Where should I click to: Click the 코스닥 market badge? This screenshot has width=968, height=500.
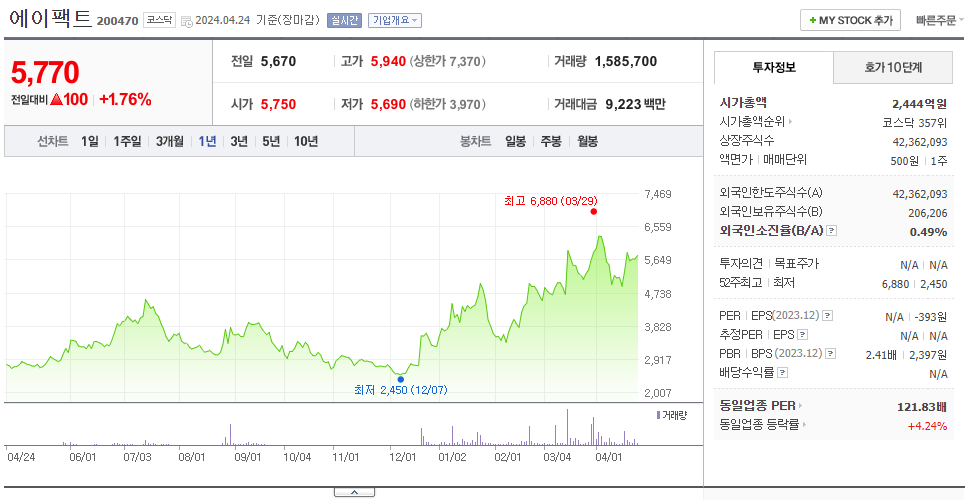pos(161,20)
